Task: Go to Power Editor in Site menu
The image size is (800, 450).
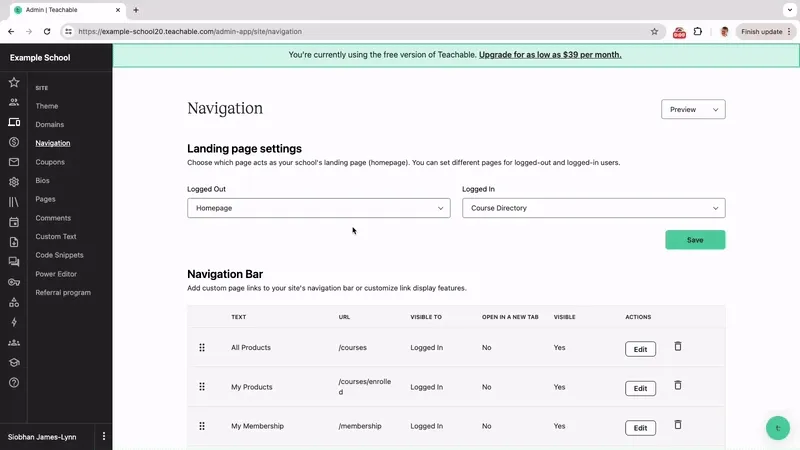Action: [x=56, y=274]
